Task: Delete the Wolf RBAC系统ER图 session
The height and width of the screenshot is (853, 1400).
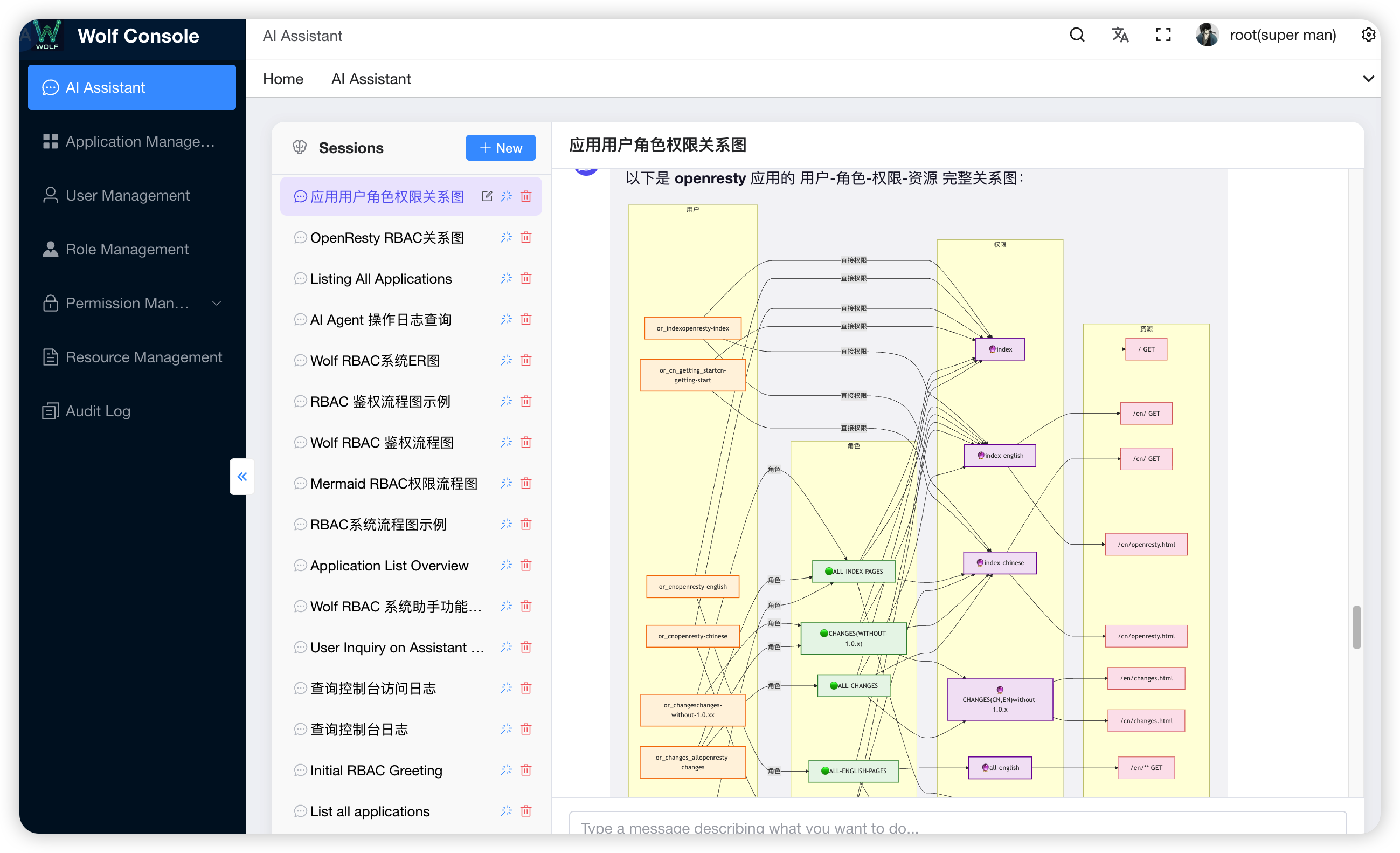Action: 526,360
